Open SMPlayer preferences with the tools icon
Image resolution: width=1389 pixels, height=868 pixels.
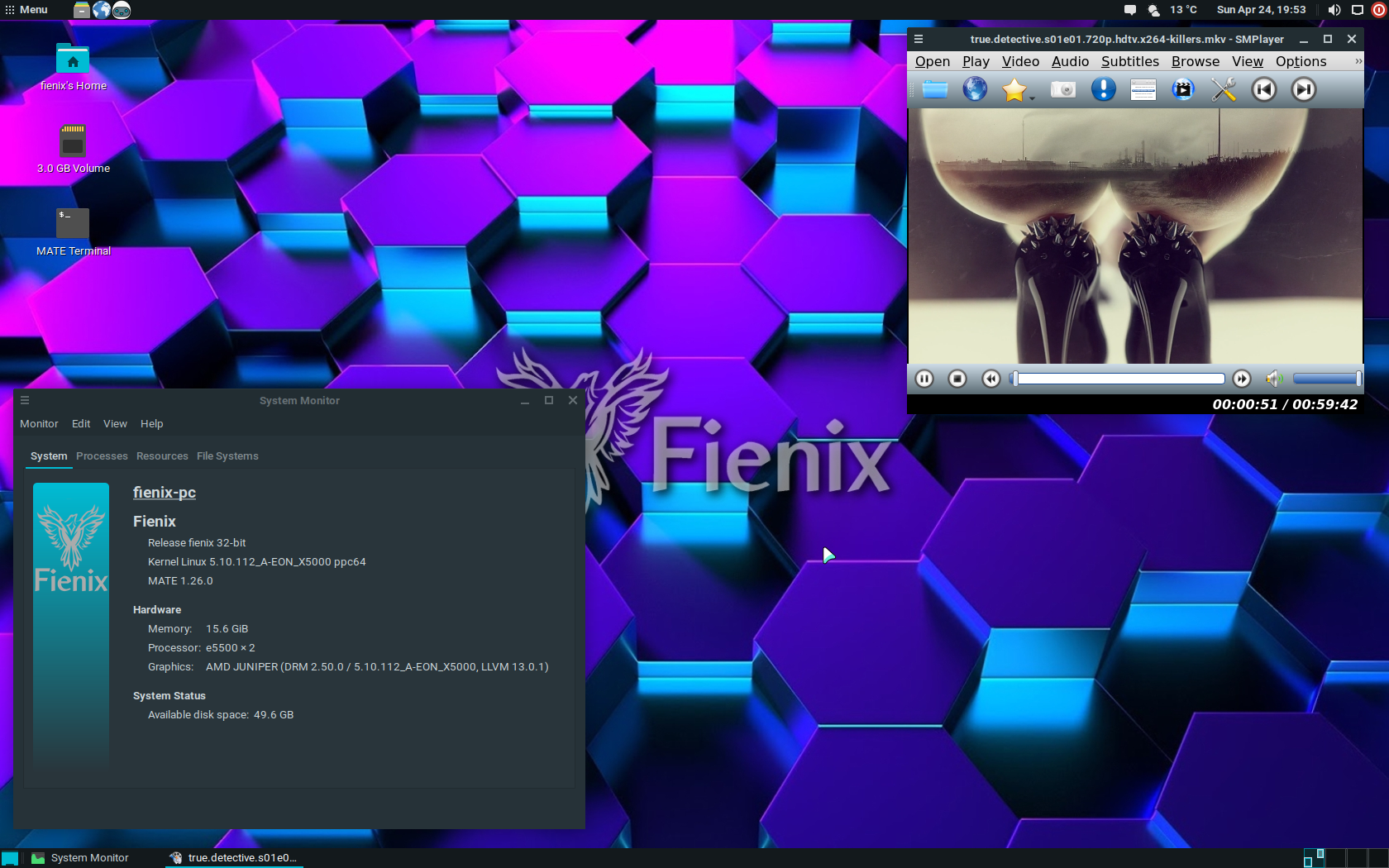tap(1224, 89)
